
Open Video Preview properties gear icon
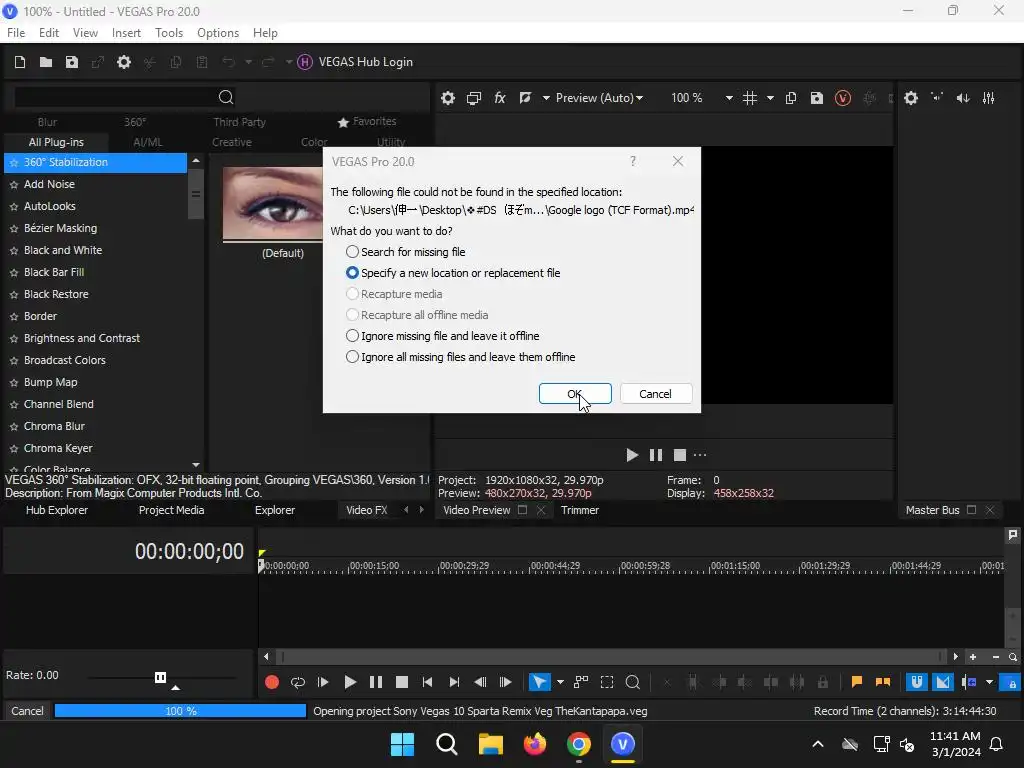[x=447, y=98]
